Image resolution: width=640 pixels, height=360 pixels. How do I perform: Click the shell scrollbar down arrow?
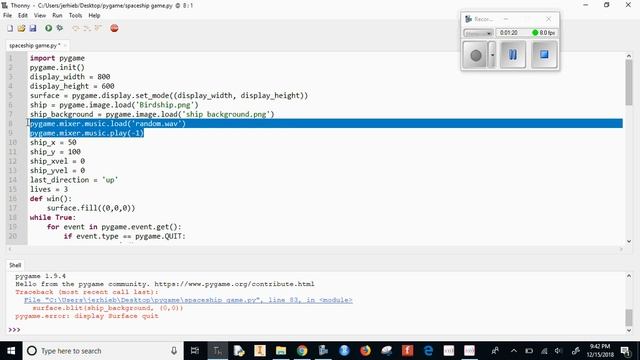pyautogui.click(x=629, y=330)
